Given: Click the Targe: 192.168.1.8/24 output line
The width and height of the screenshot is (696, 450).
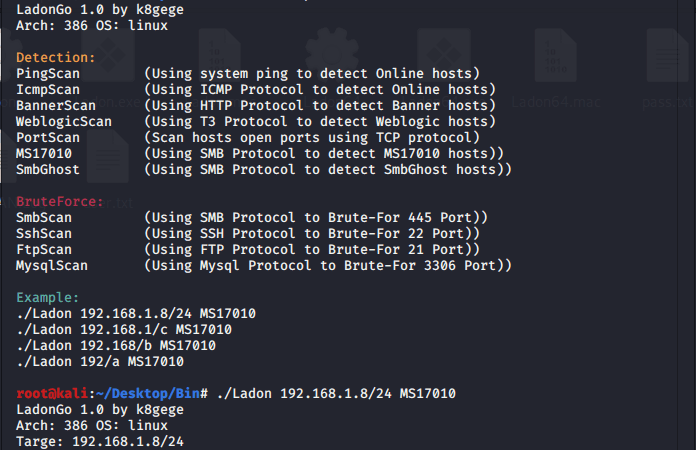Looking at the screenshot, I should pyautogui.click(x=100, y=442).
